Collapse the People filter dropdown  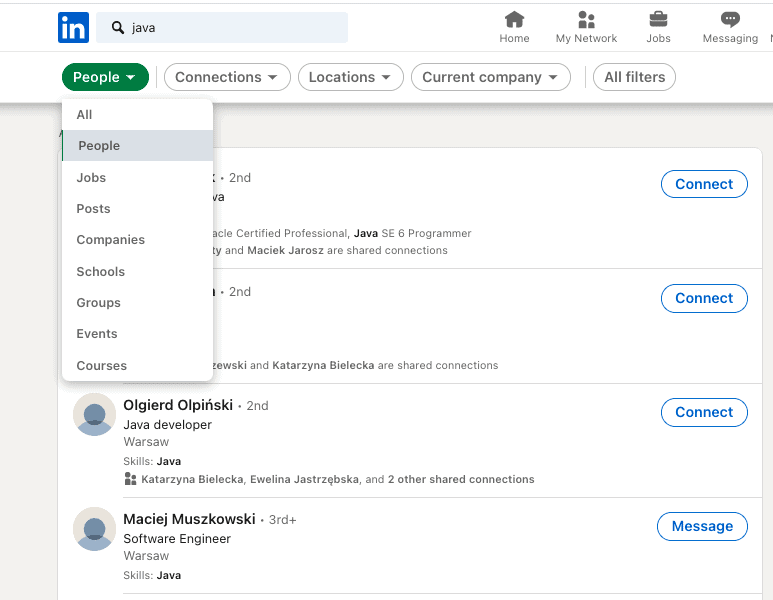tap(105, 77)
